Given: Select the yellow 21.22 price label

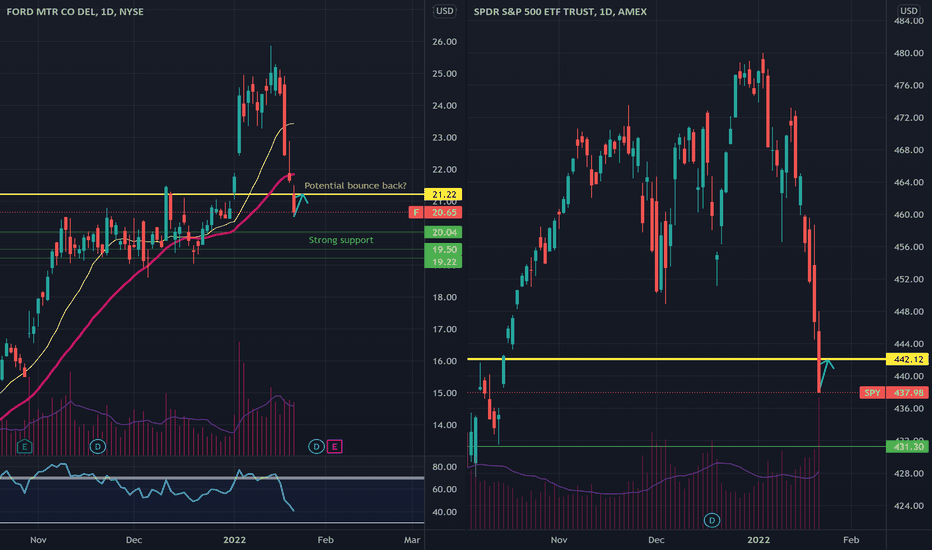Looking at the screenshot, I should pos(443,194).
